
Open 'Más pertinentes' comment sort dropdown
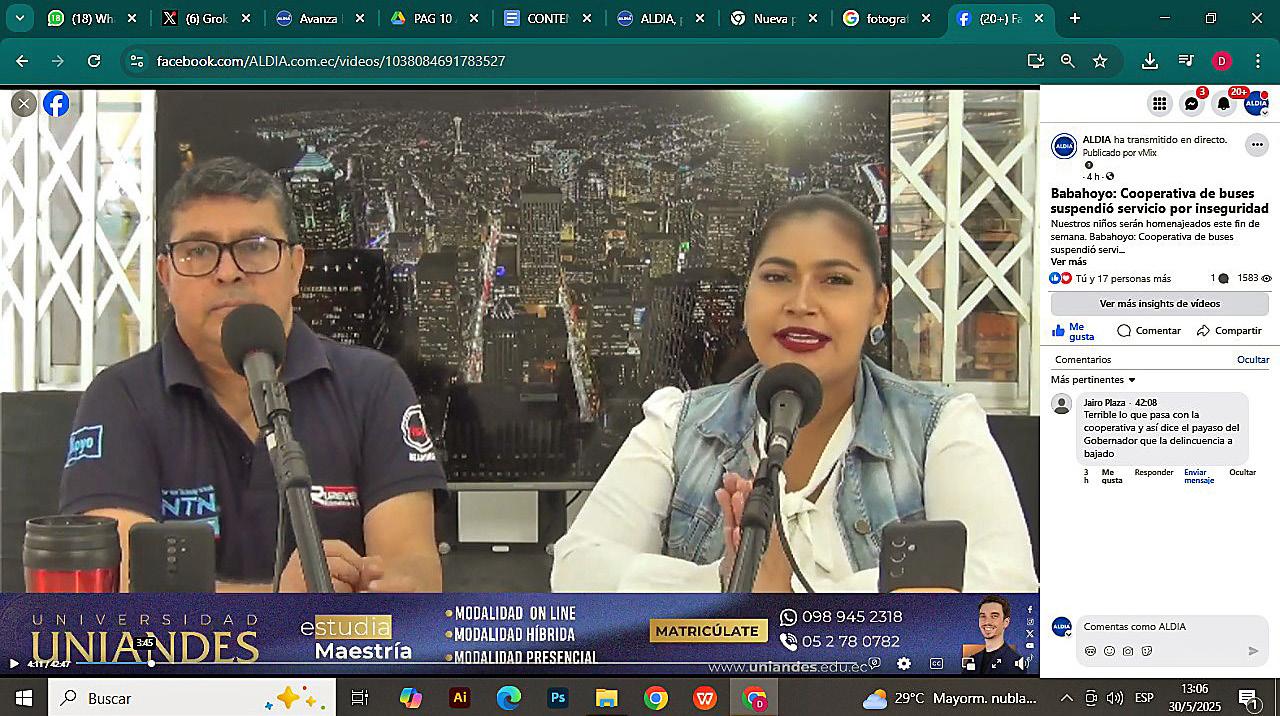click(x=1094, y=380)
